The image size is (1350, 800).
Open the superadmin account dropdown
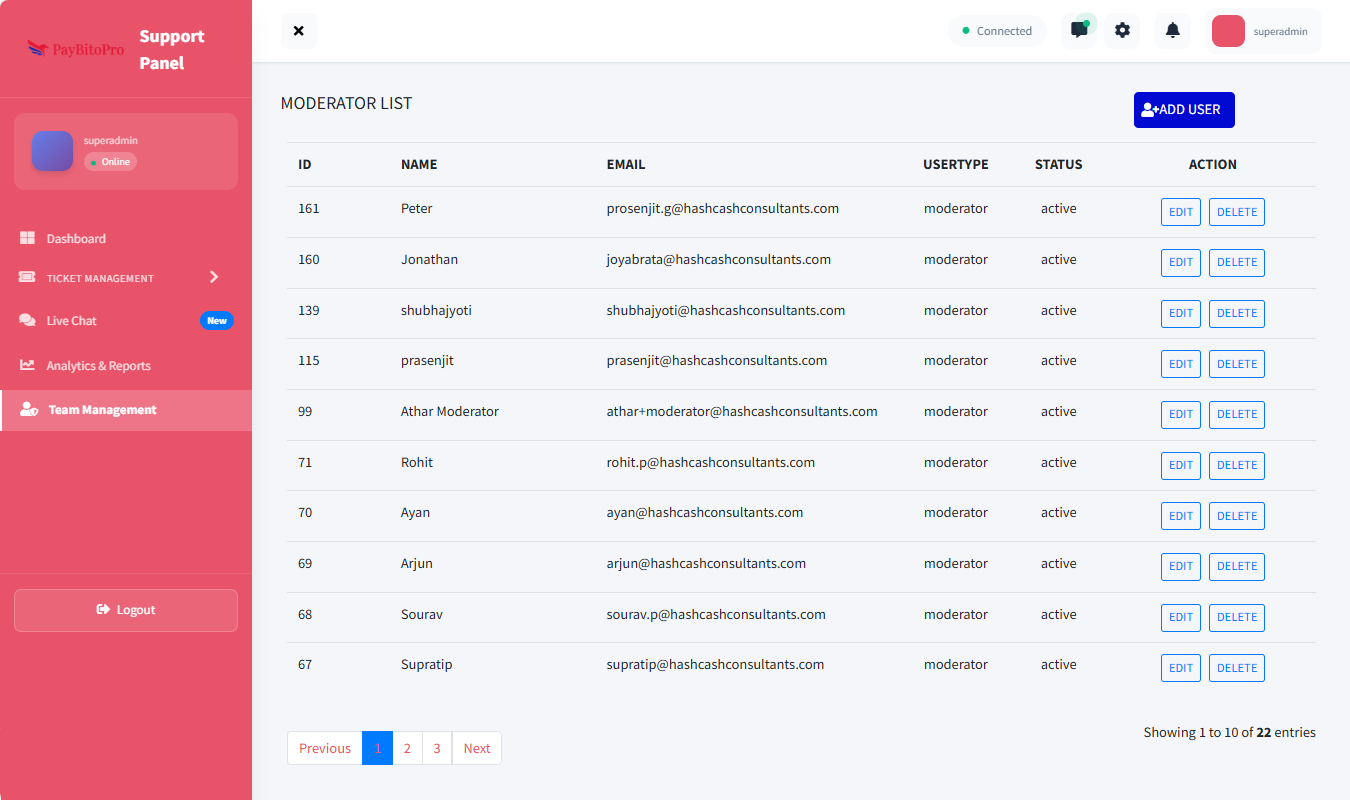(x=1280, y=31)
